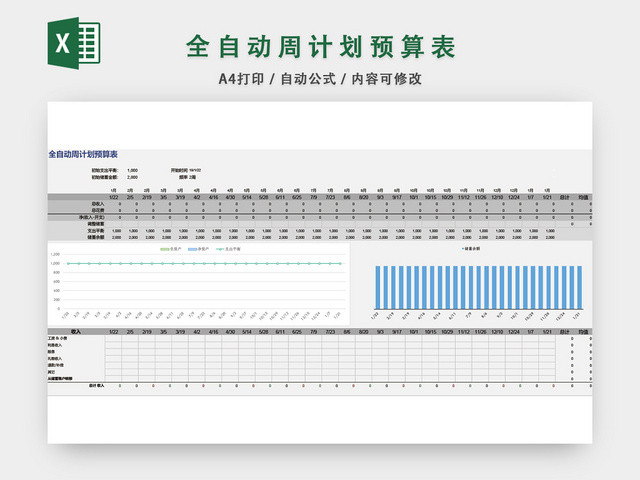Click 8/6 in the 收入 header row
Image resolution: width=640 pixels, height=480 pixels.
[347, 332]
